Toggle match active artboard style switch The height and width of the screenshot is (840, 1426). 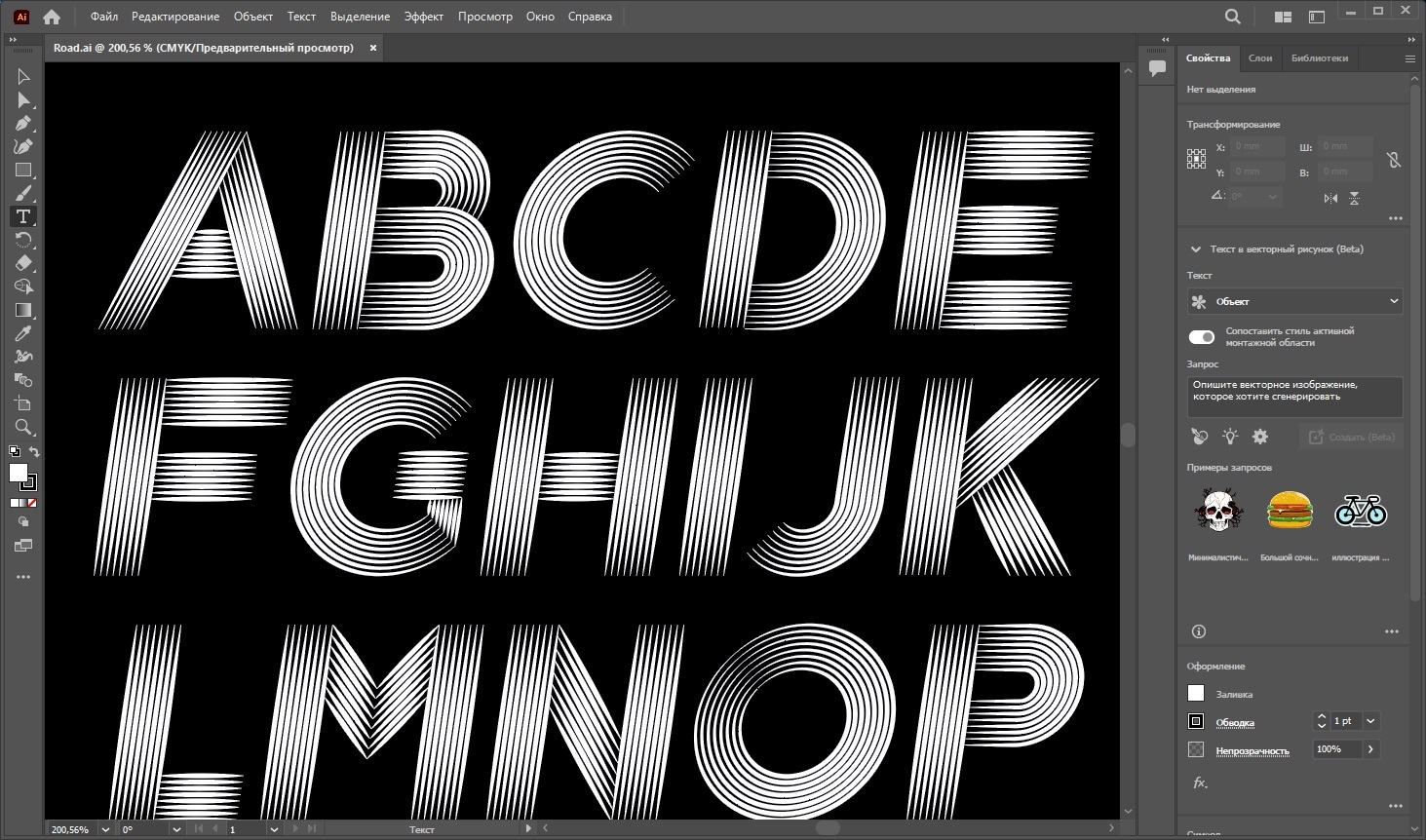1202,337
